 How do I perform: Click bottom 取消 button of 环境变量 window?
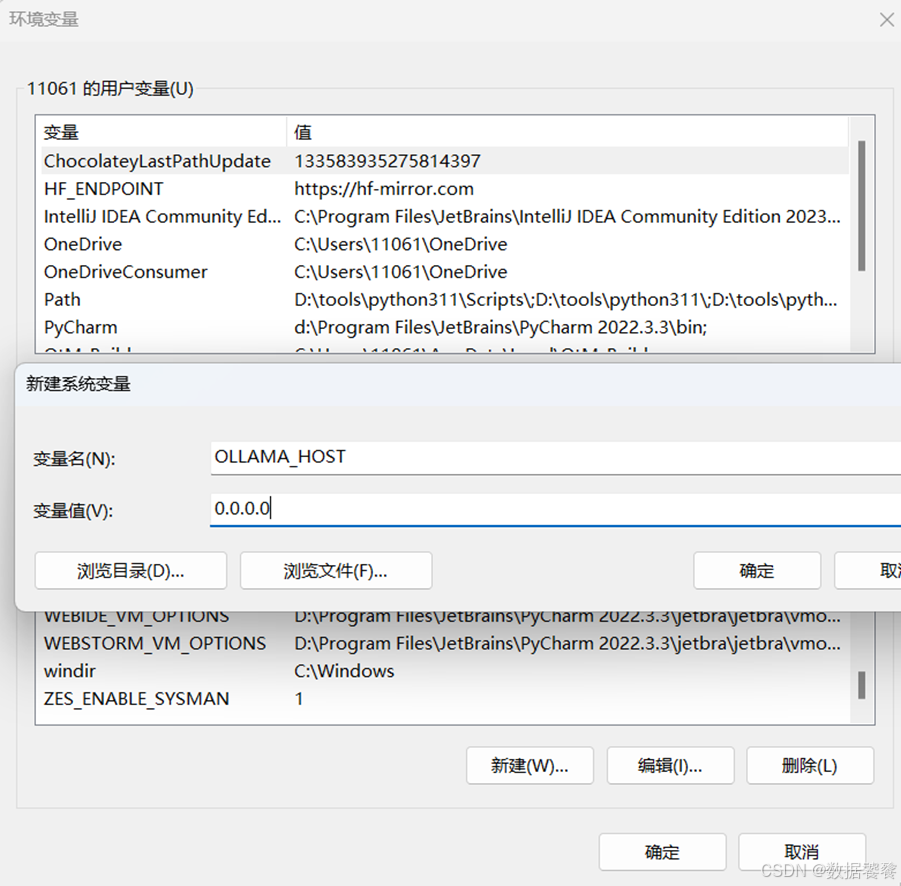[x=802, y=852]
